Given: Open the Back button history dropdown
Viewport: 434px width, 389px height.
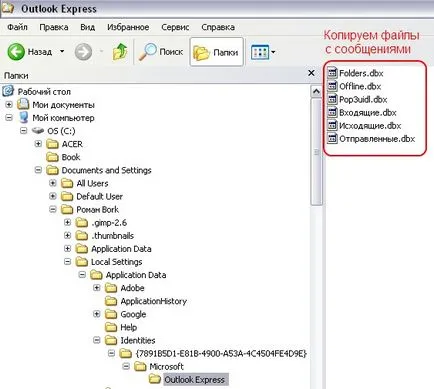Looking at the screenshot, I should point(62,52).
